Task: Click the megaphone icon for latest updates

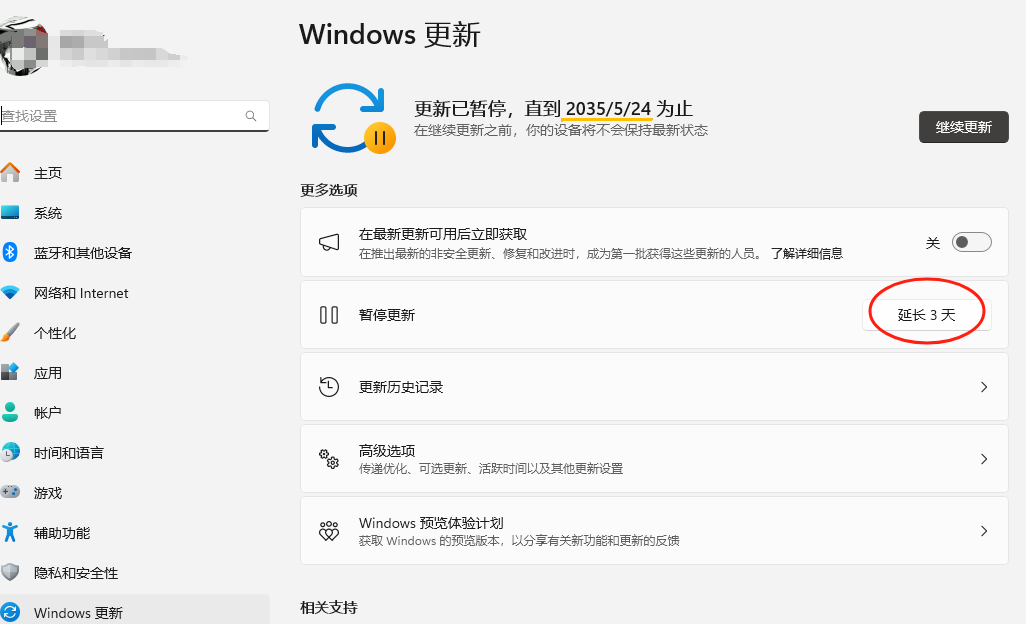Action: [x=329, y=243]
